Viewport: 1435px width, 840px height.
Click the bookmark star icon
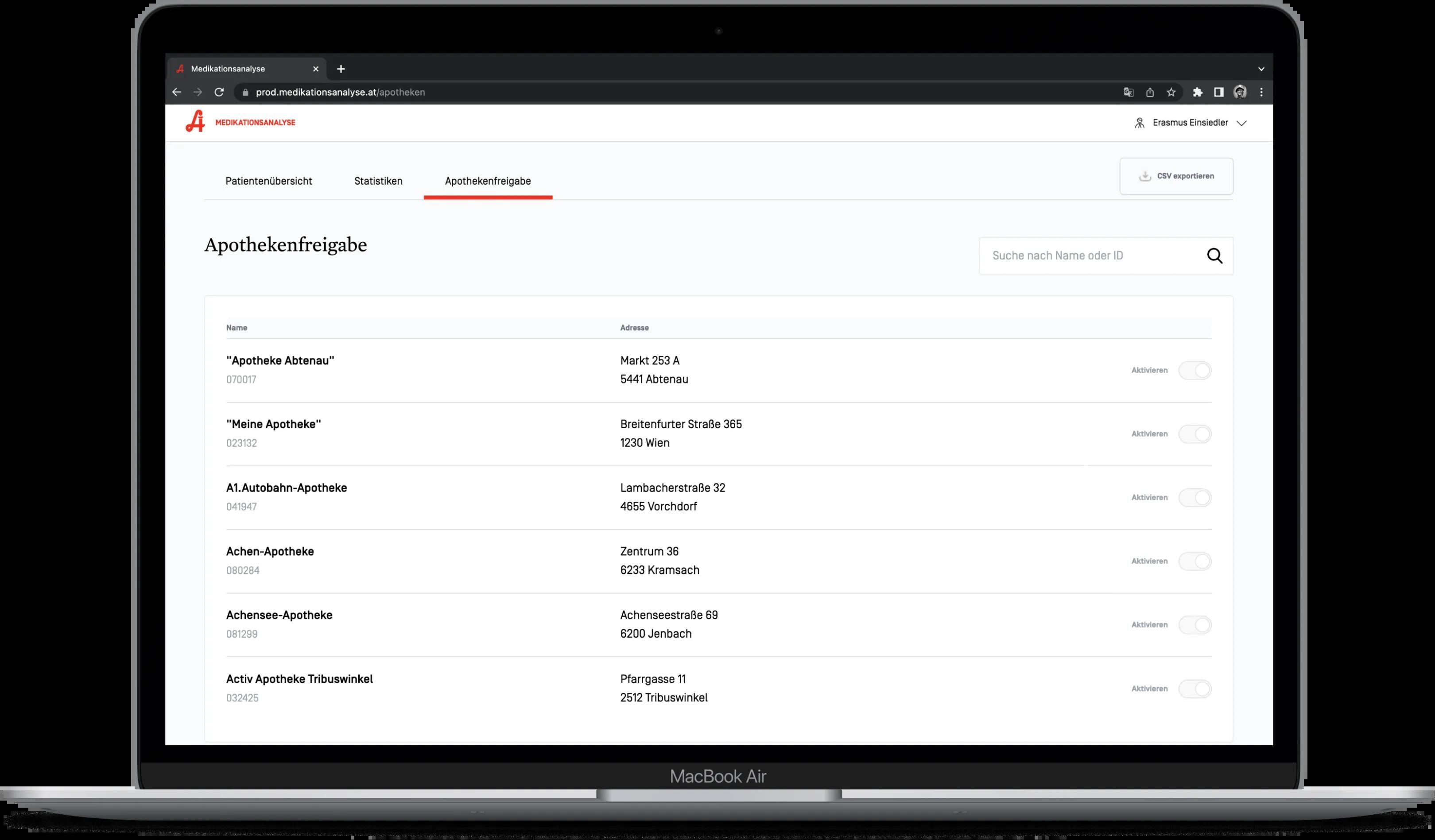point(1171,92)
